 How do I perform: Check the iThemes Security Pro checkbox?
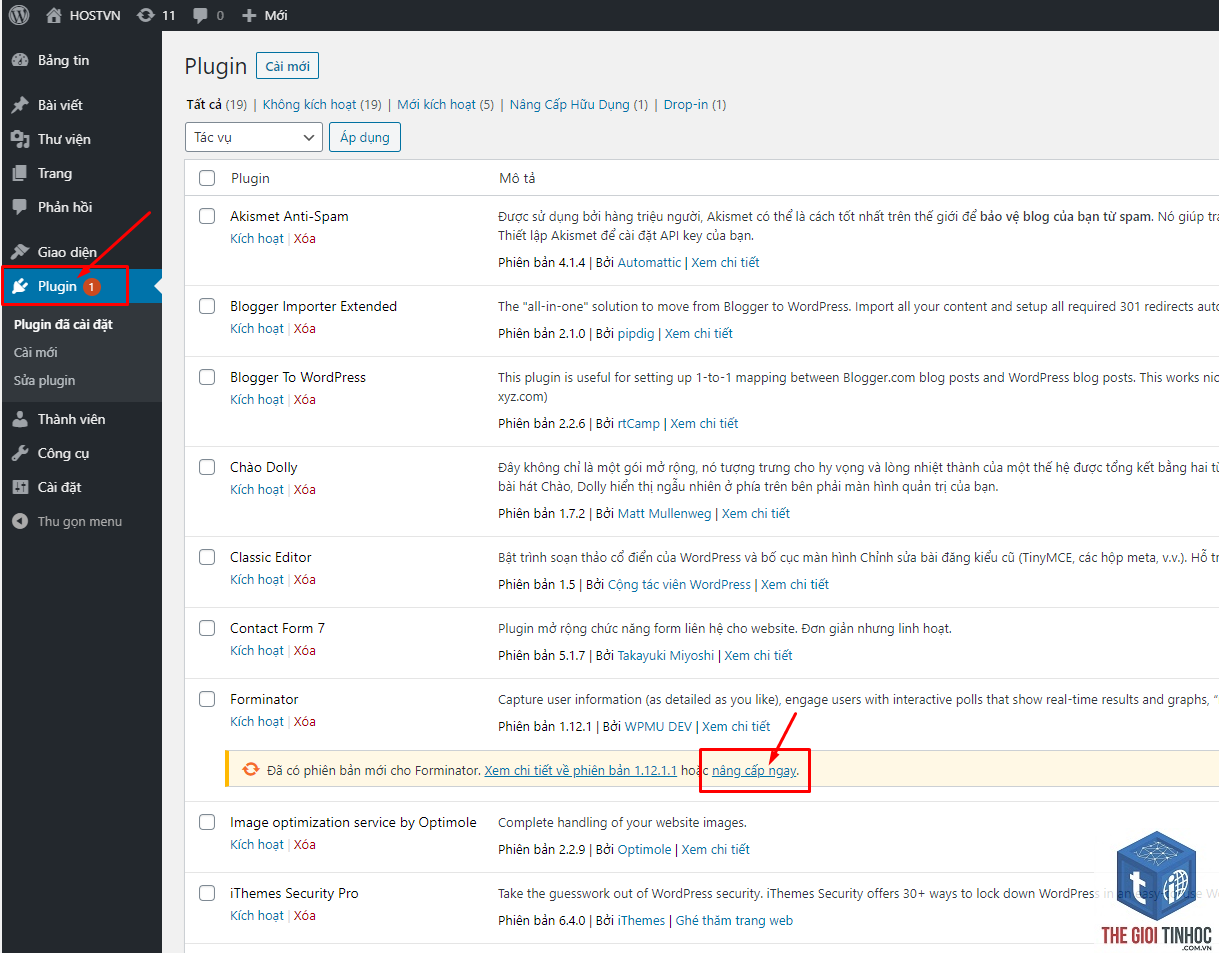(207, 893)
